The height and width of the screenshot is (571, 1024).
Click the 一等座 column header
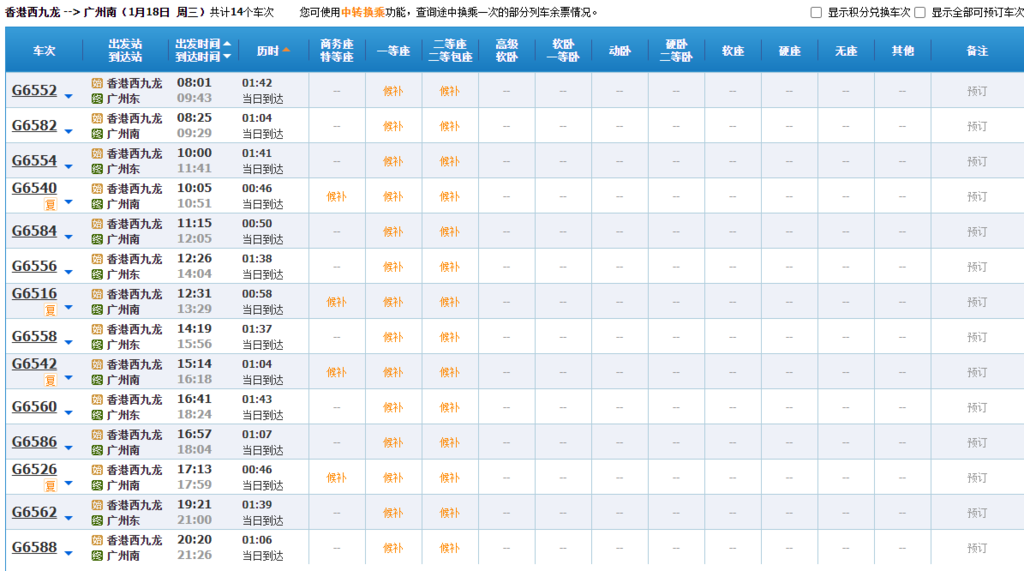pyautogui.click(x=393, y=50)
